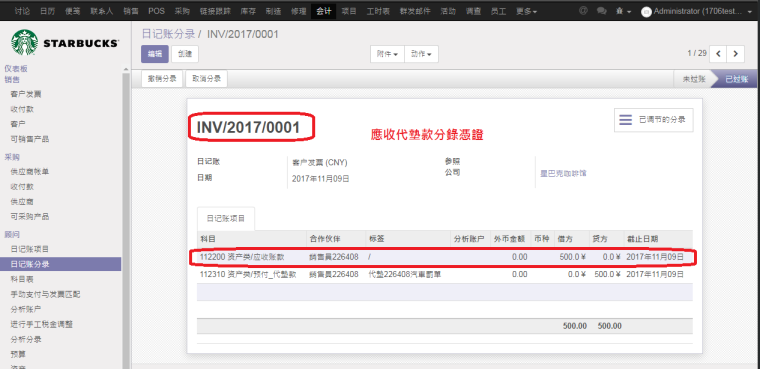This screenshot has width=760, height=369.
Task: Click the 编辑 button
Action: (x=155, y=54)
